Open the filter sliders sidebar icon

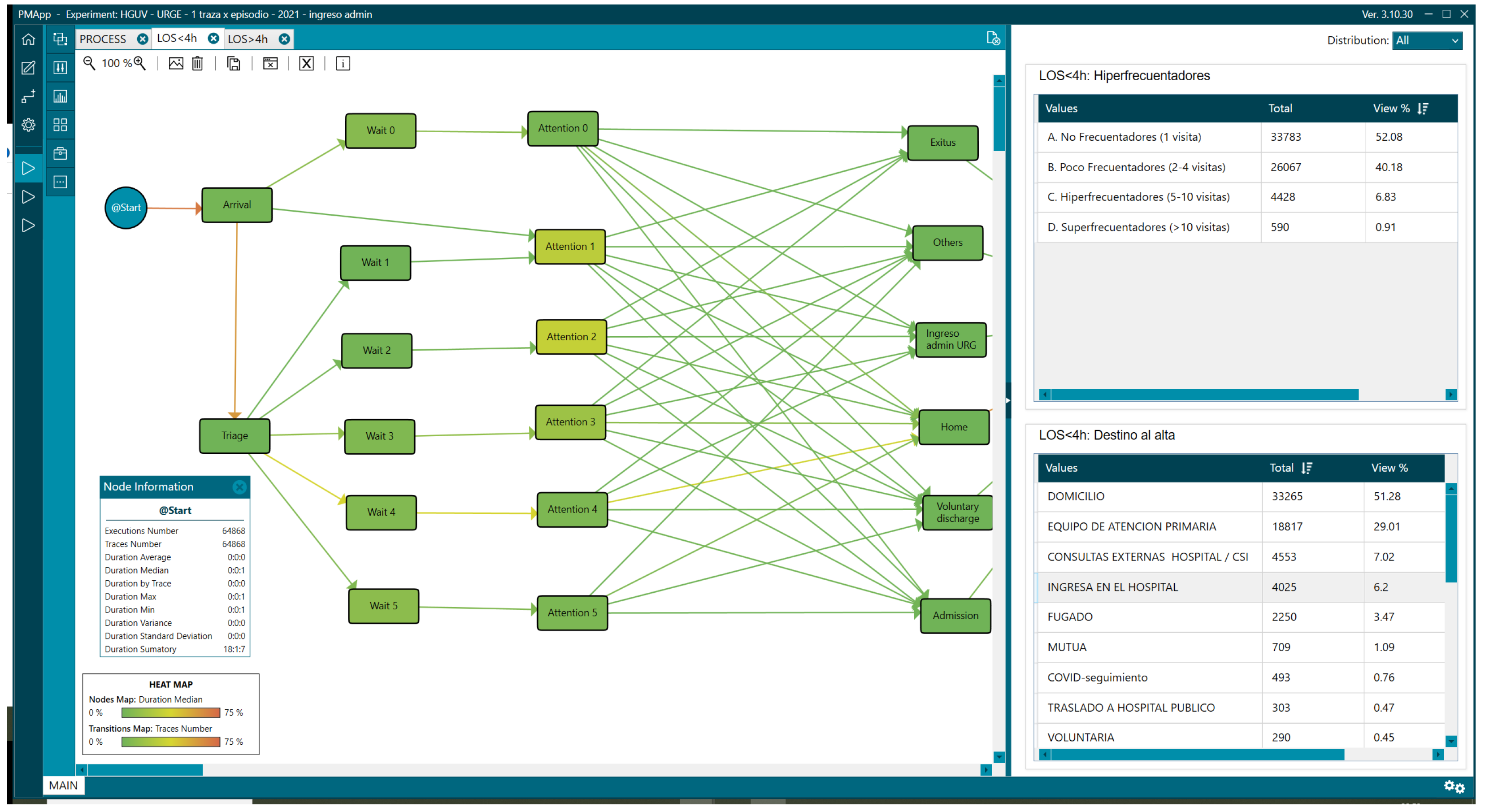60,67
